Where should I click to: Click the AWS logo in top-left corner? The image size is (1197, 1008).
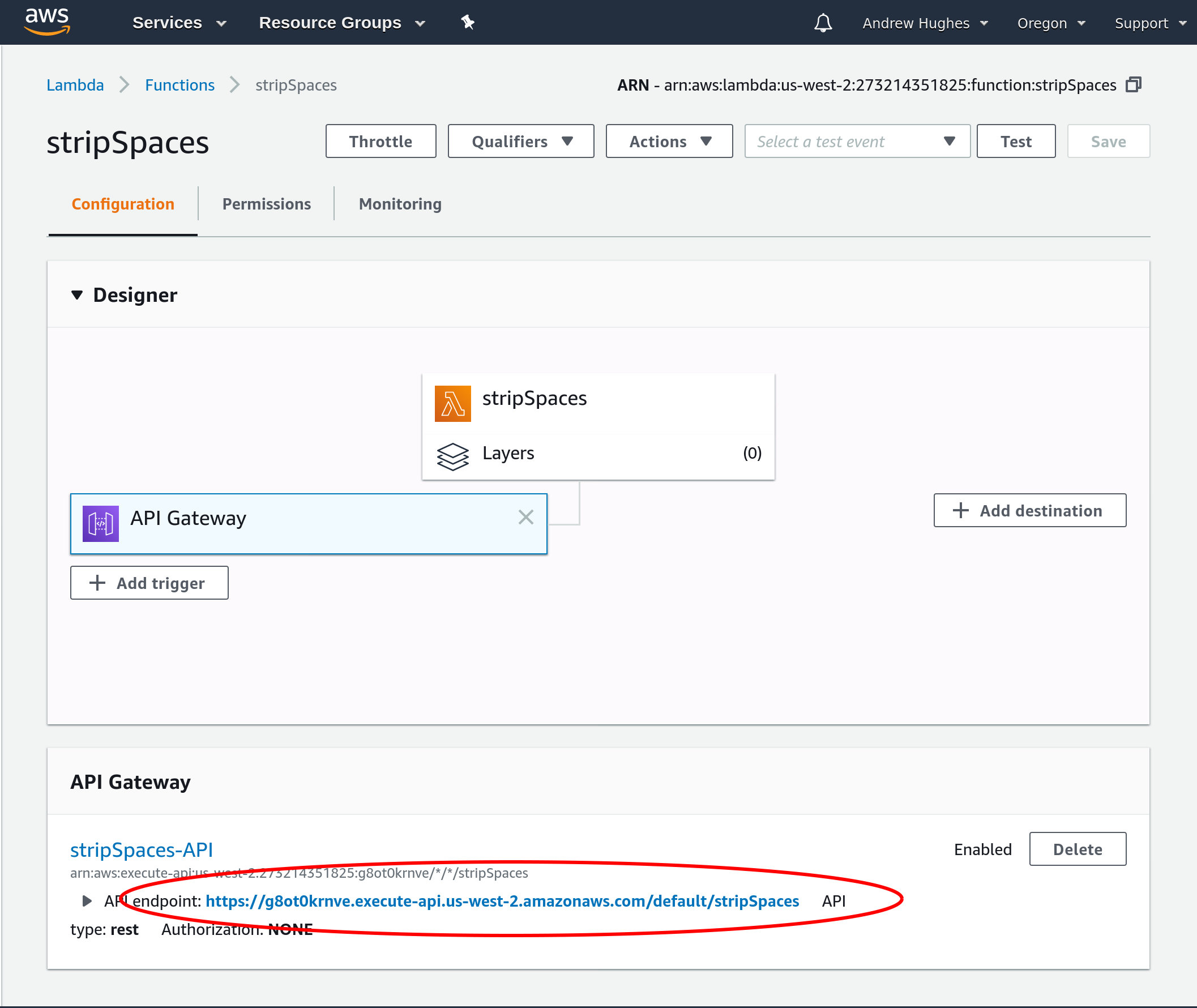coord(46,22)
